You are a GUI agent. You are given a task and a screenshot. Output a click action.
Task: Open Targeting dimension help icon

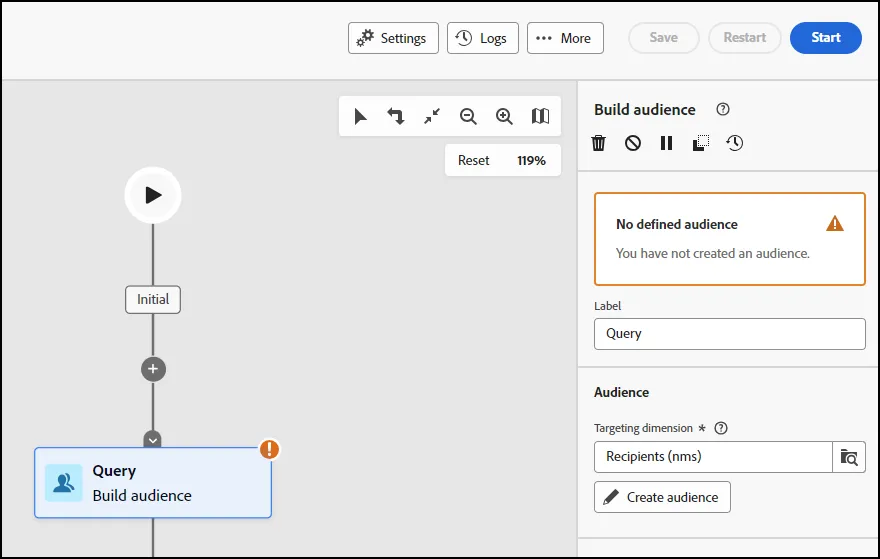point(721,428)
